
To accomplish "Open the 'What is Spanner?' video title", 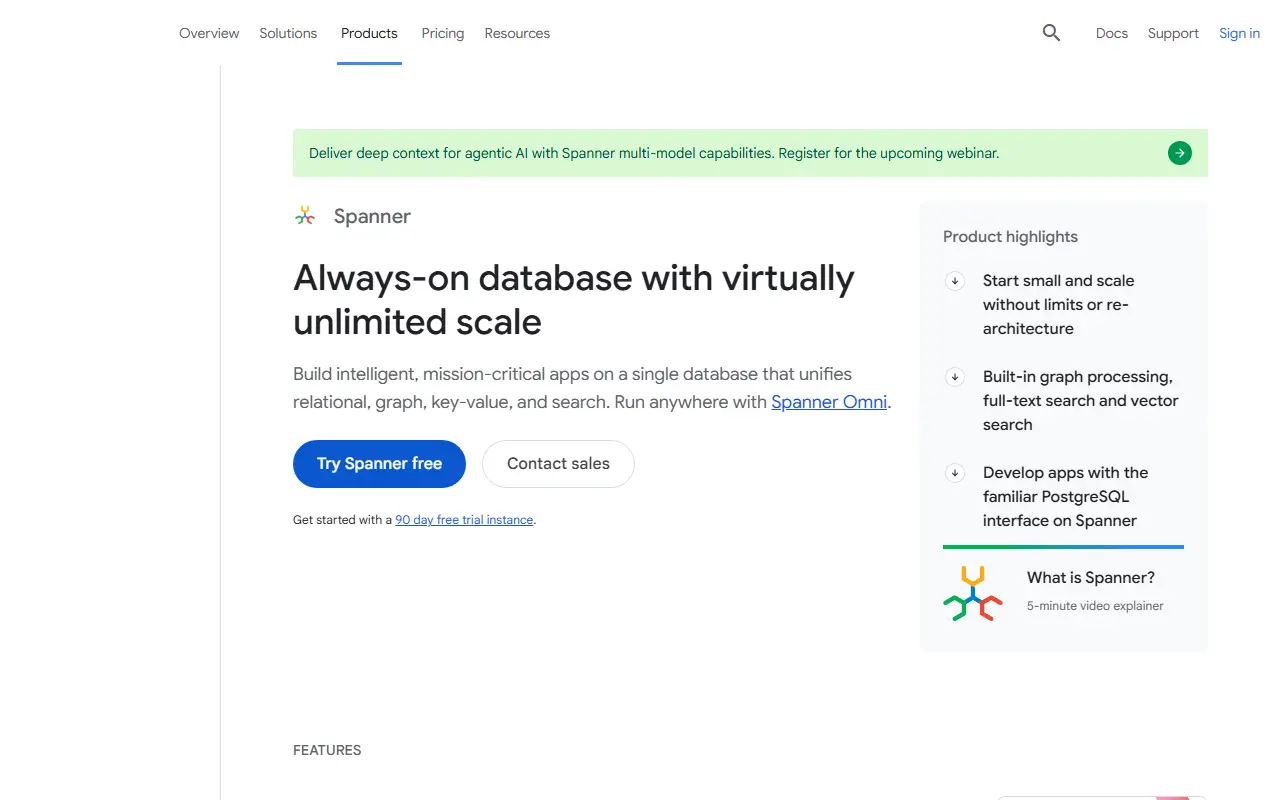I will click(x=1091, y=578).
